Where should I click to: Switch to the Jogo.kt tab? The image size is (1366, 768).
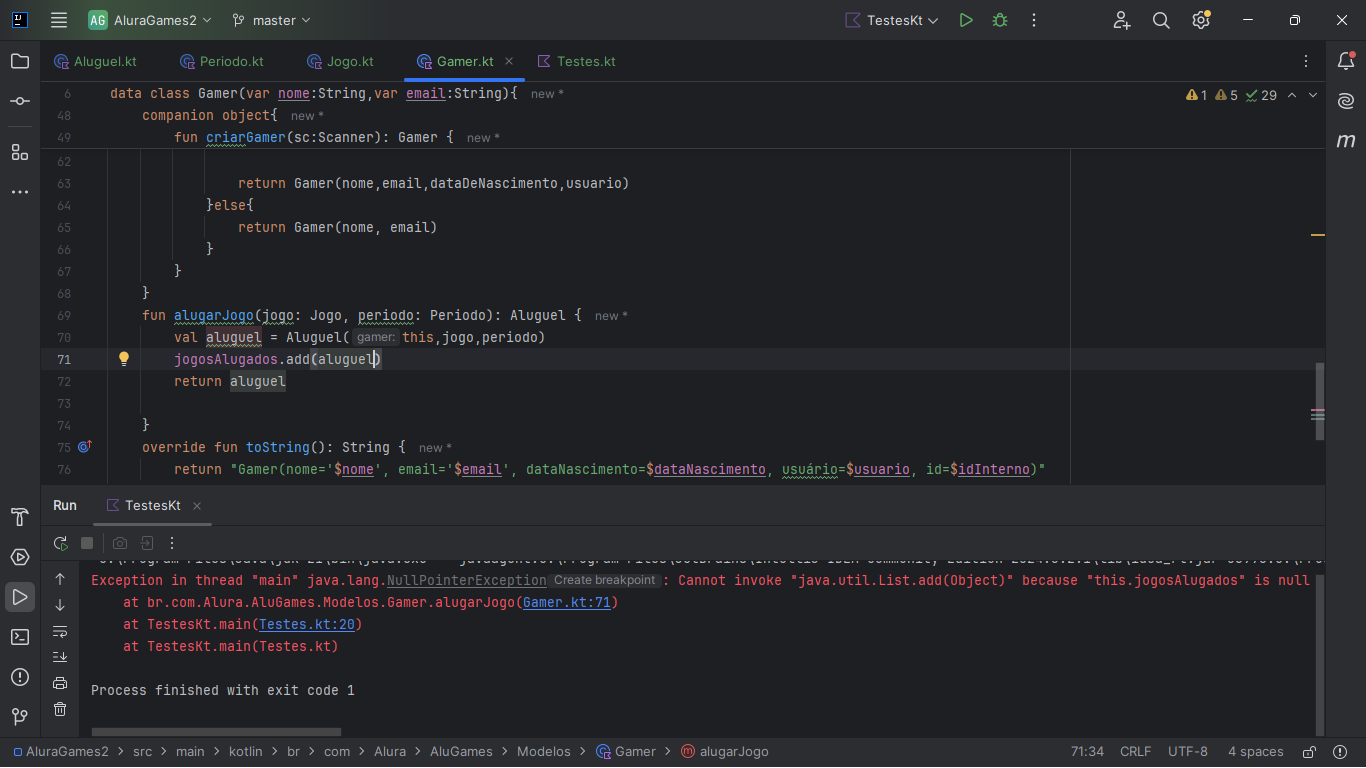coord(340,61)
